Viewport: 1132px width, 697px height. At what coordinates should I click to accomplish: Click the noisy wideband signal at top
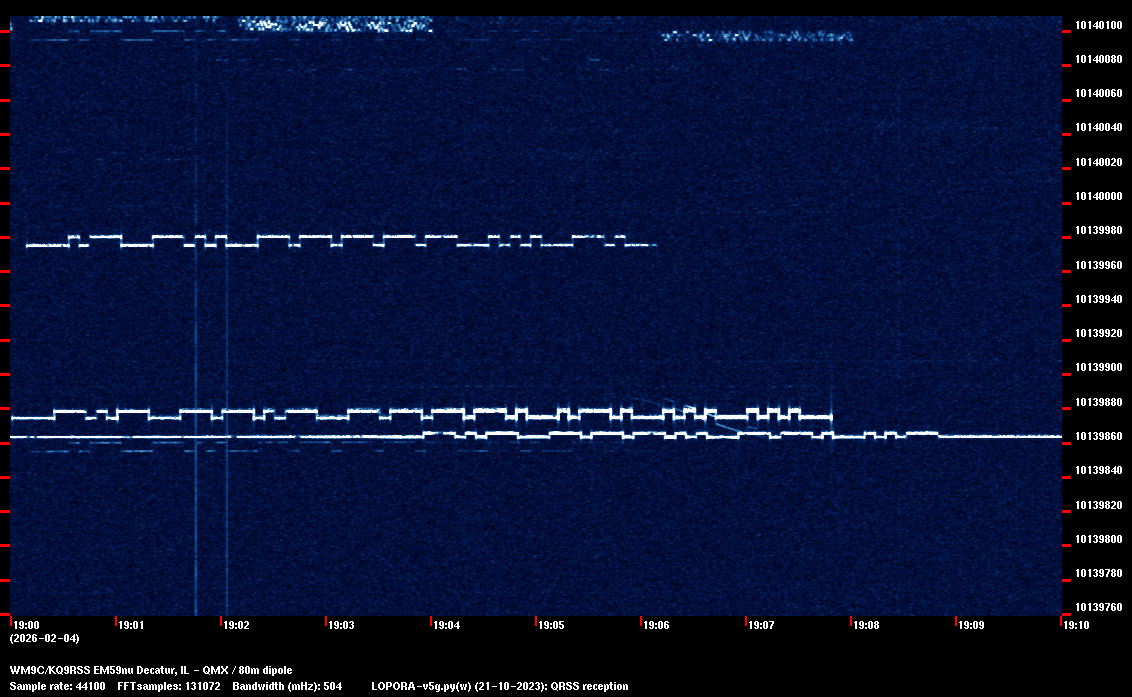(x=335, y=24)
